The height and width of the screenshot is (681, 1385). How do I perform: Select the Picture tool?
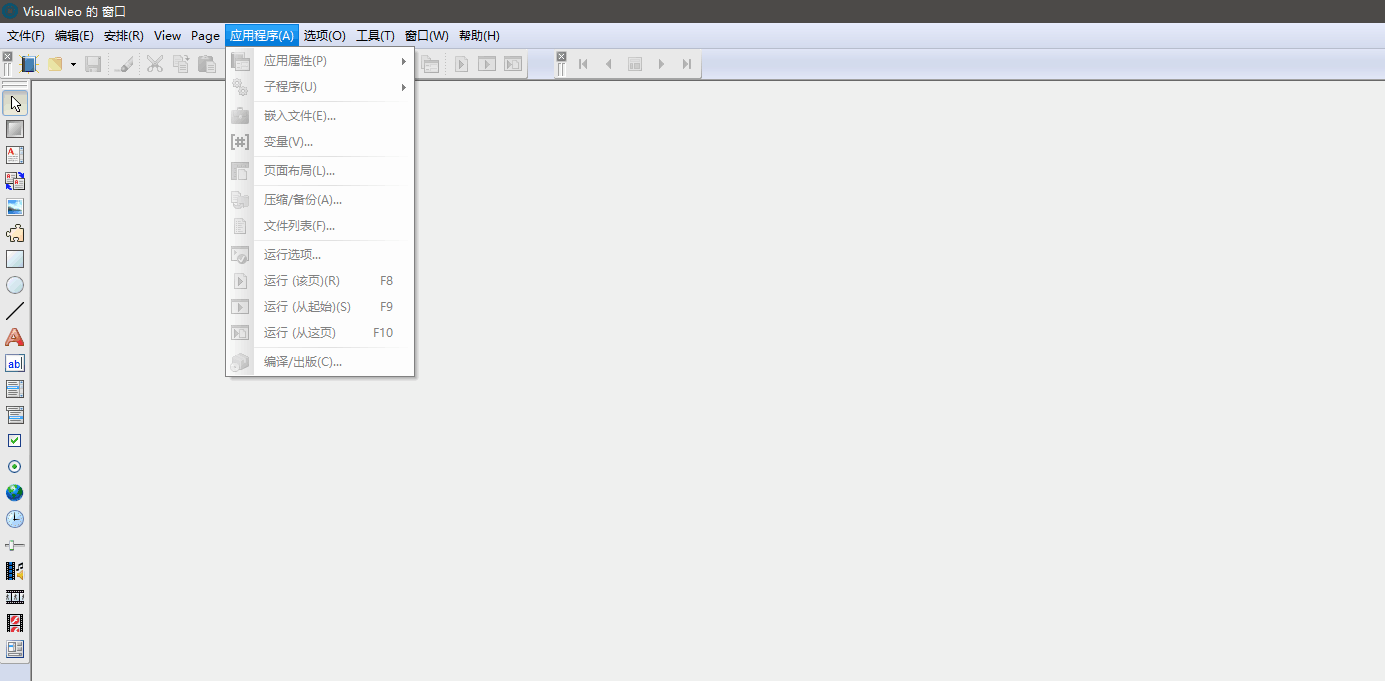pos(15,207)
